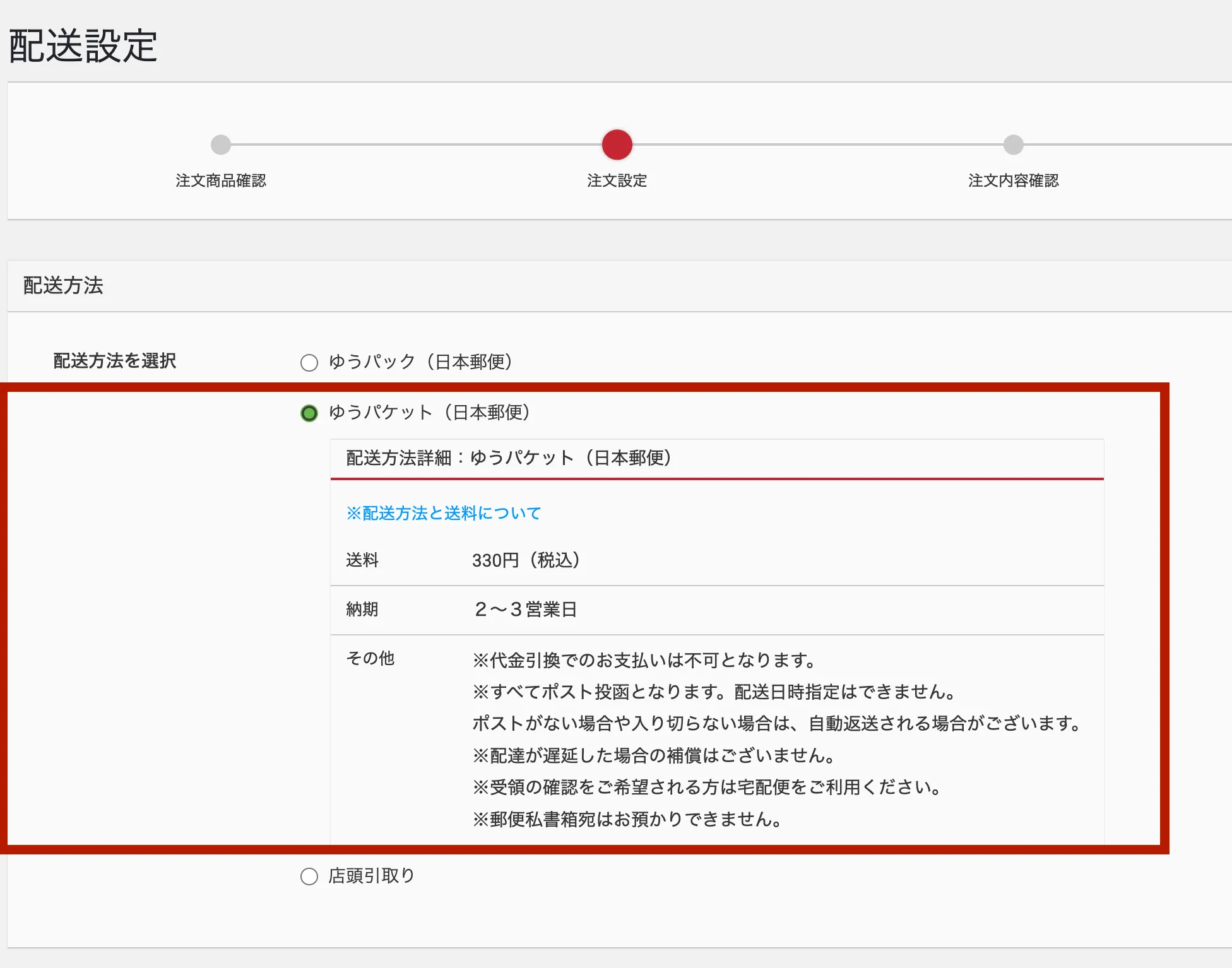Click the 配送方法 section heading

tap(63, 285)
